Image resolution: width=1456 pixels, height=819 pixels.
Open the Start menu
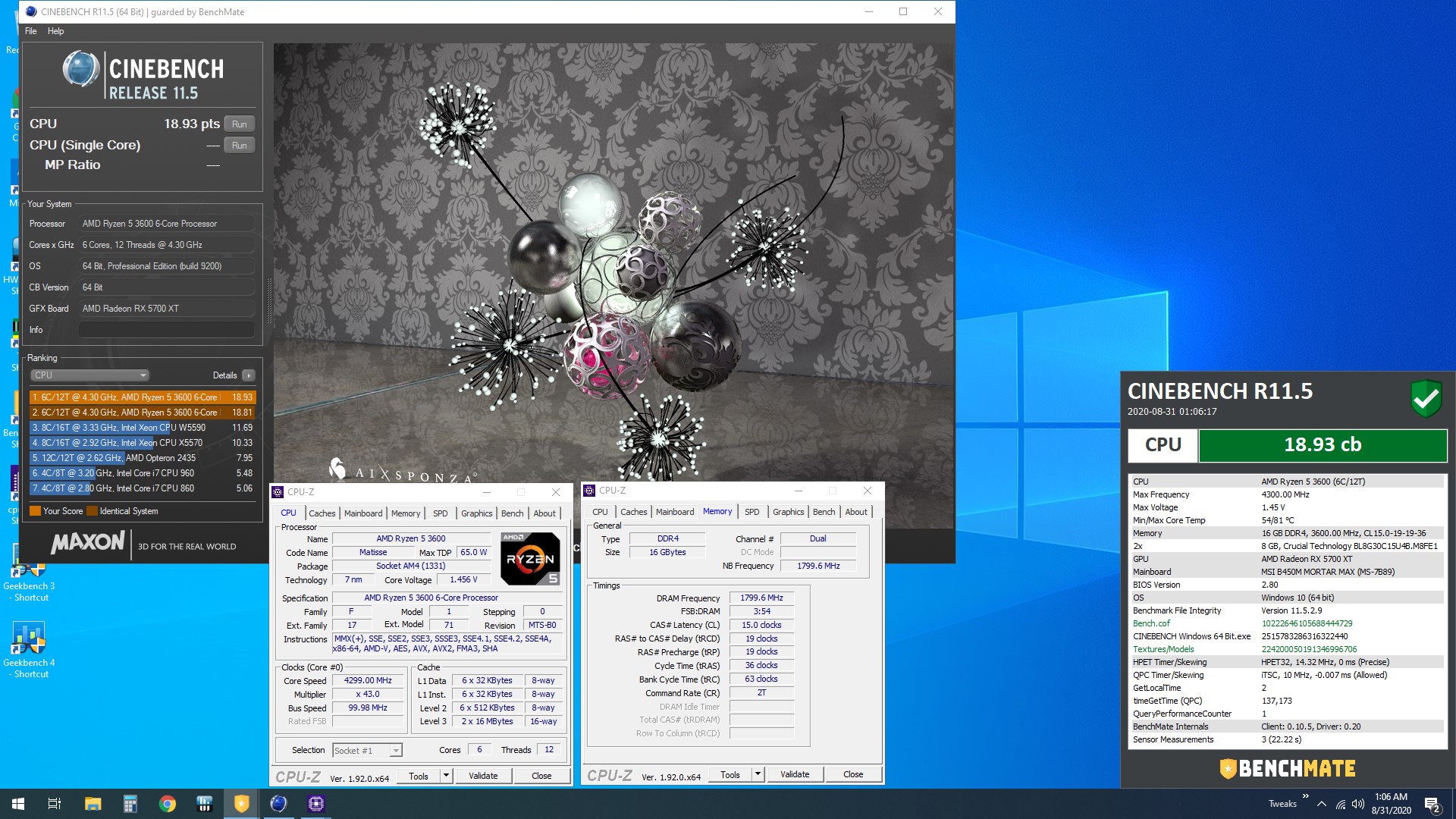tap(18, 804)
